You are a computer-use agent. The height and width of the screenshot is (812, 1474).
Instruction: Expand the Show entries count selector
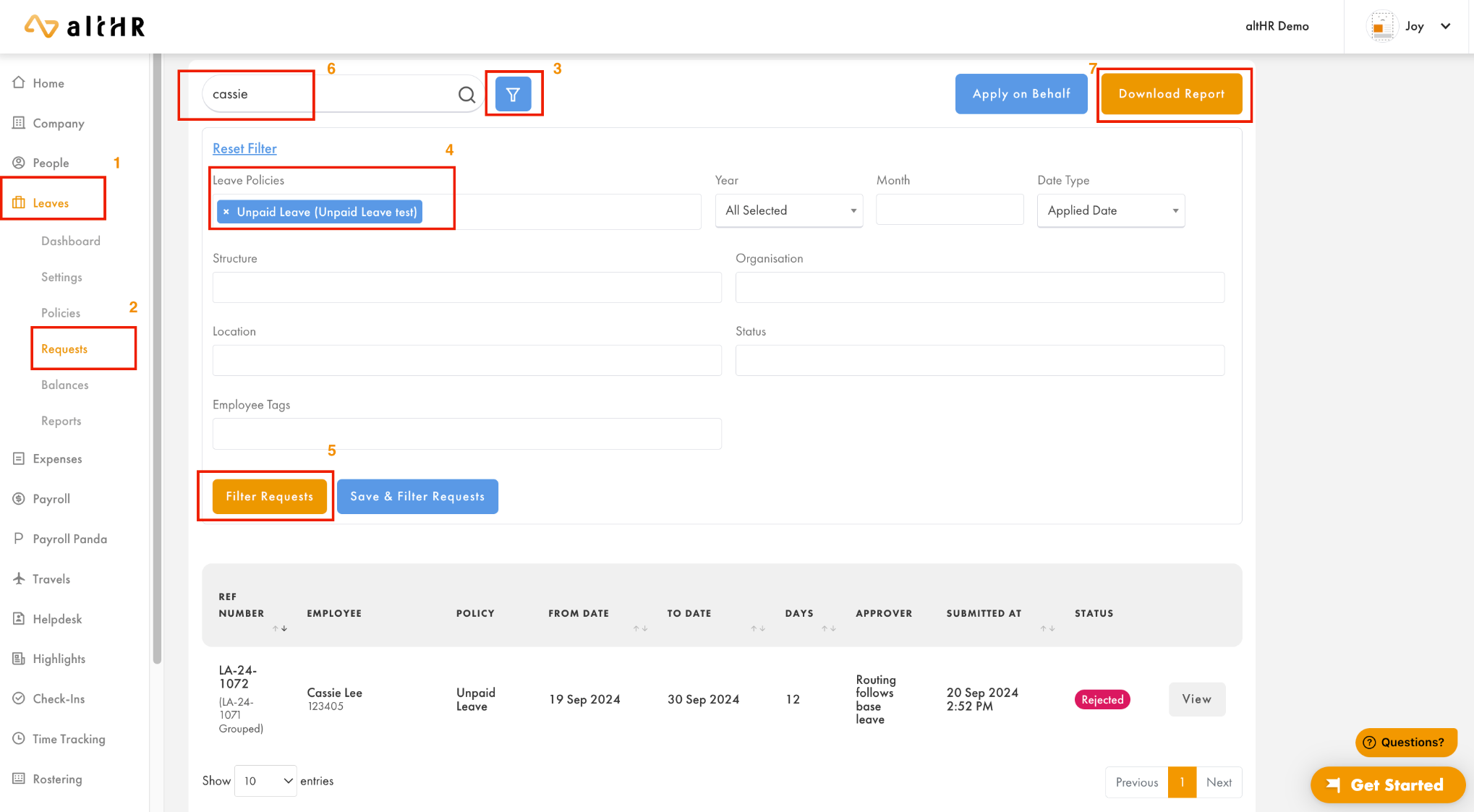pyautogui.click(x=265, y=781)
